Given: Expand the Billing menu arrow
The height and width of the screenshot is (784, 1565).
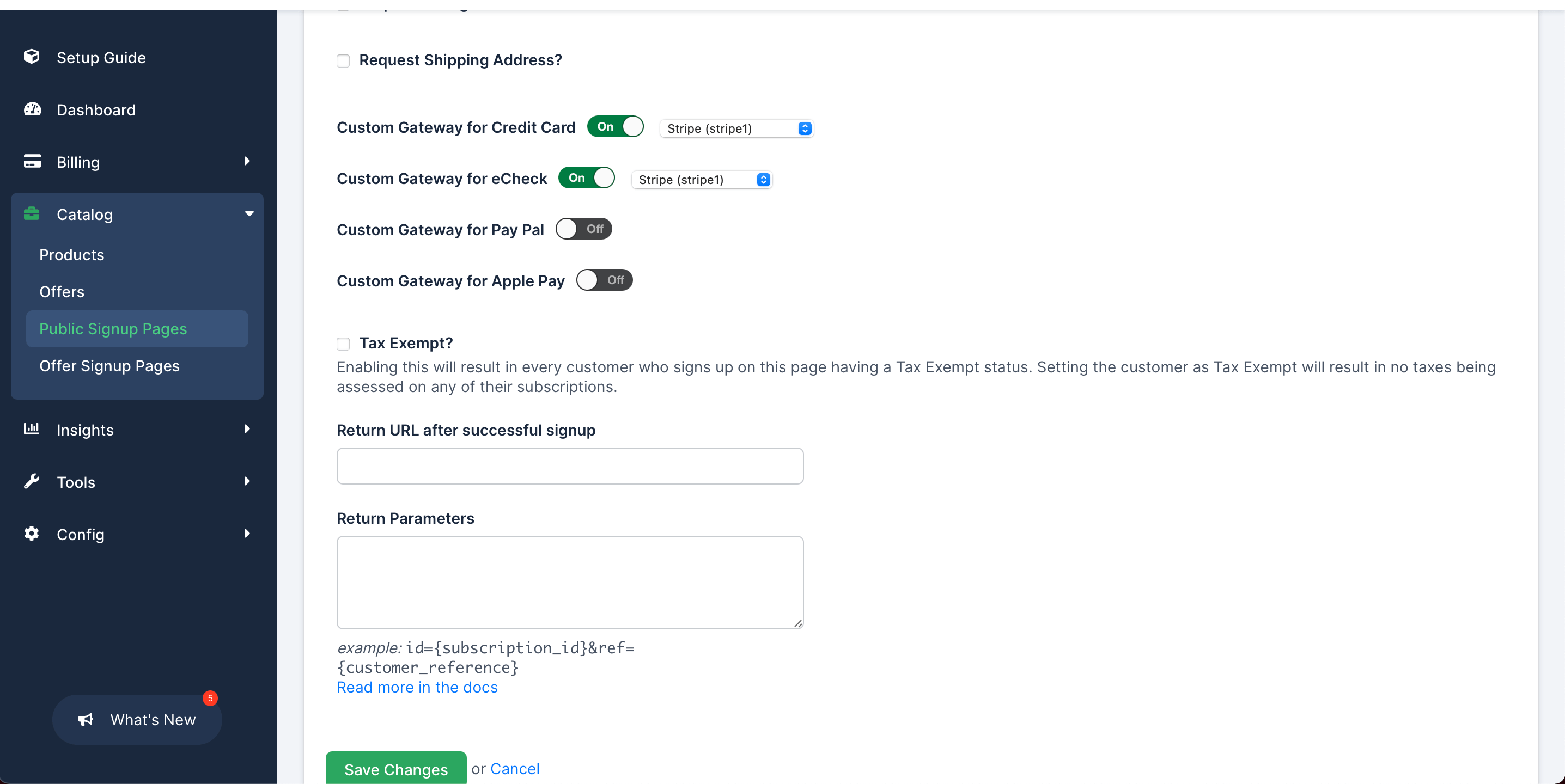Looking at the screenshot, I should point(247,161).
